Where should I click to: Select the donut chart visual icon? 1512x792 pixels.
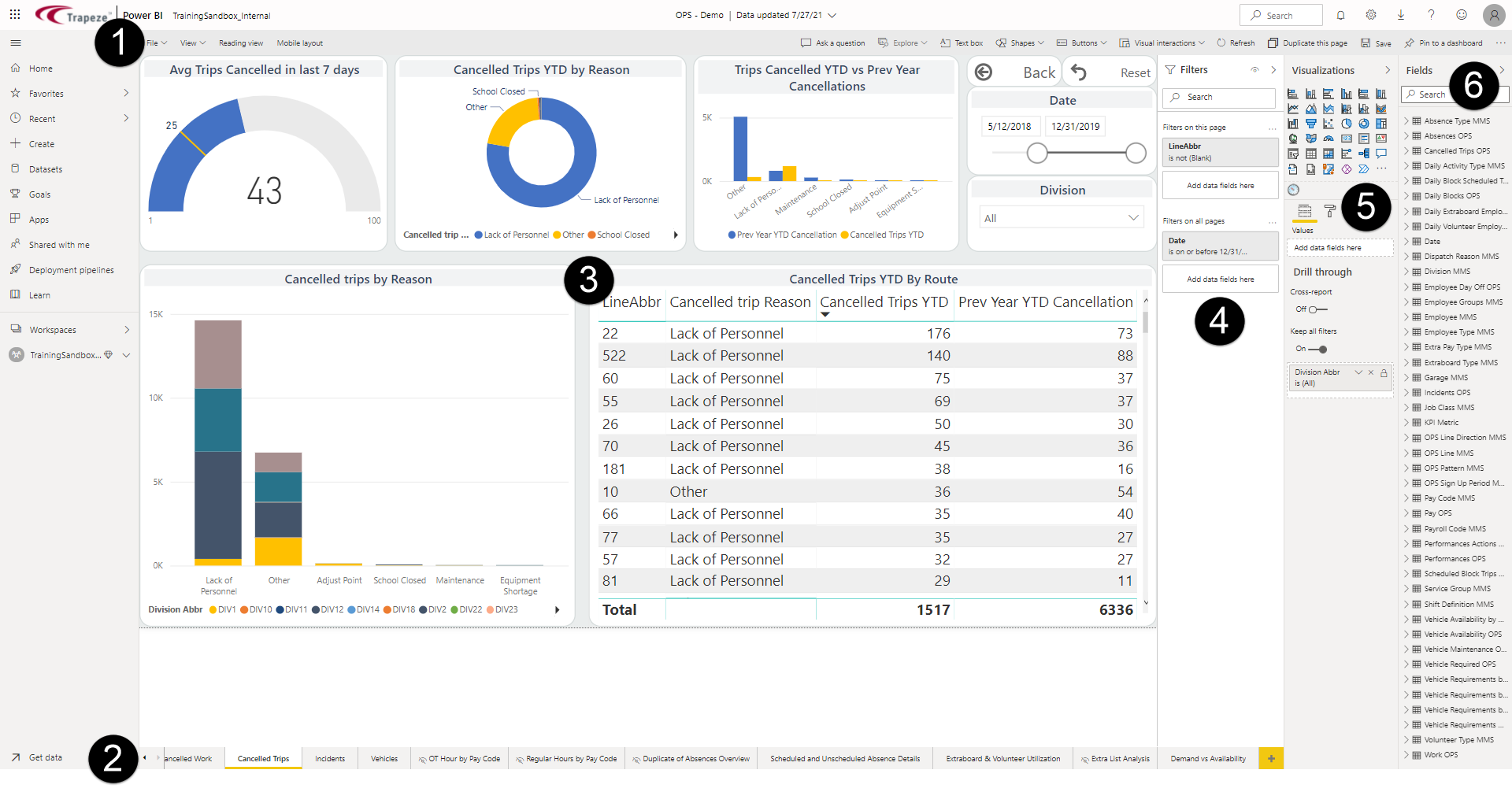pos(1364,124)
